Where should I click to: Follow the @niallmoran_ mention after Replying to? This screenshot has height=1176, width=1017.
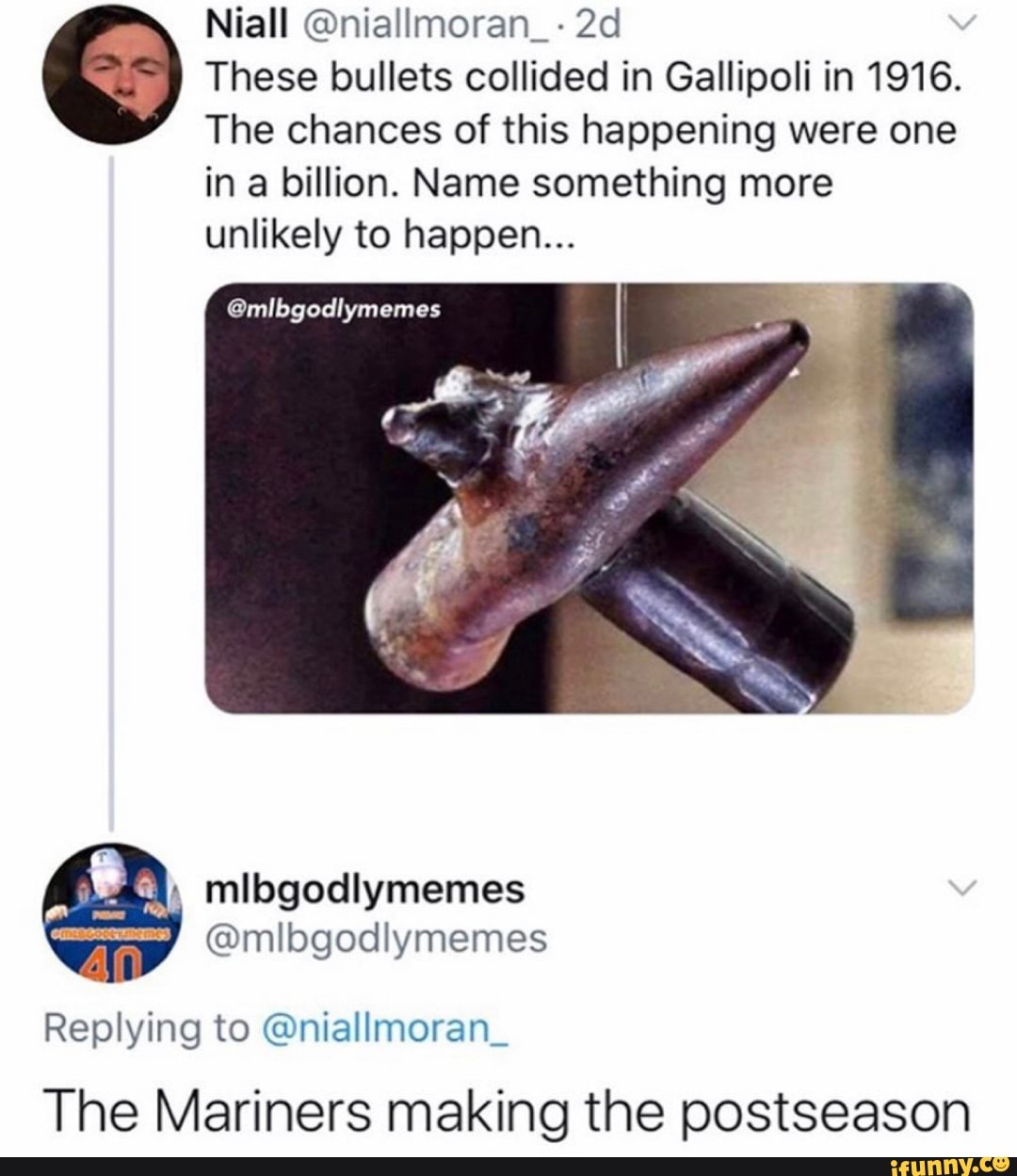pyautogui.click(x=384, y=1029)
